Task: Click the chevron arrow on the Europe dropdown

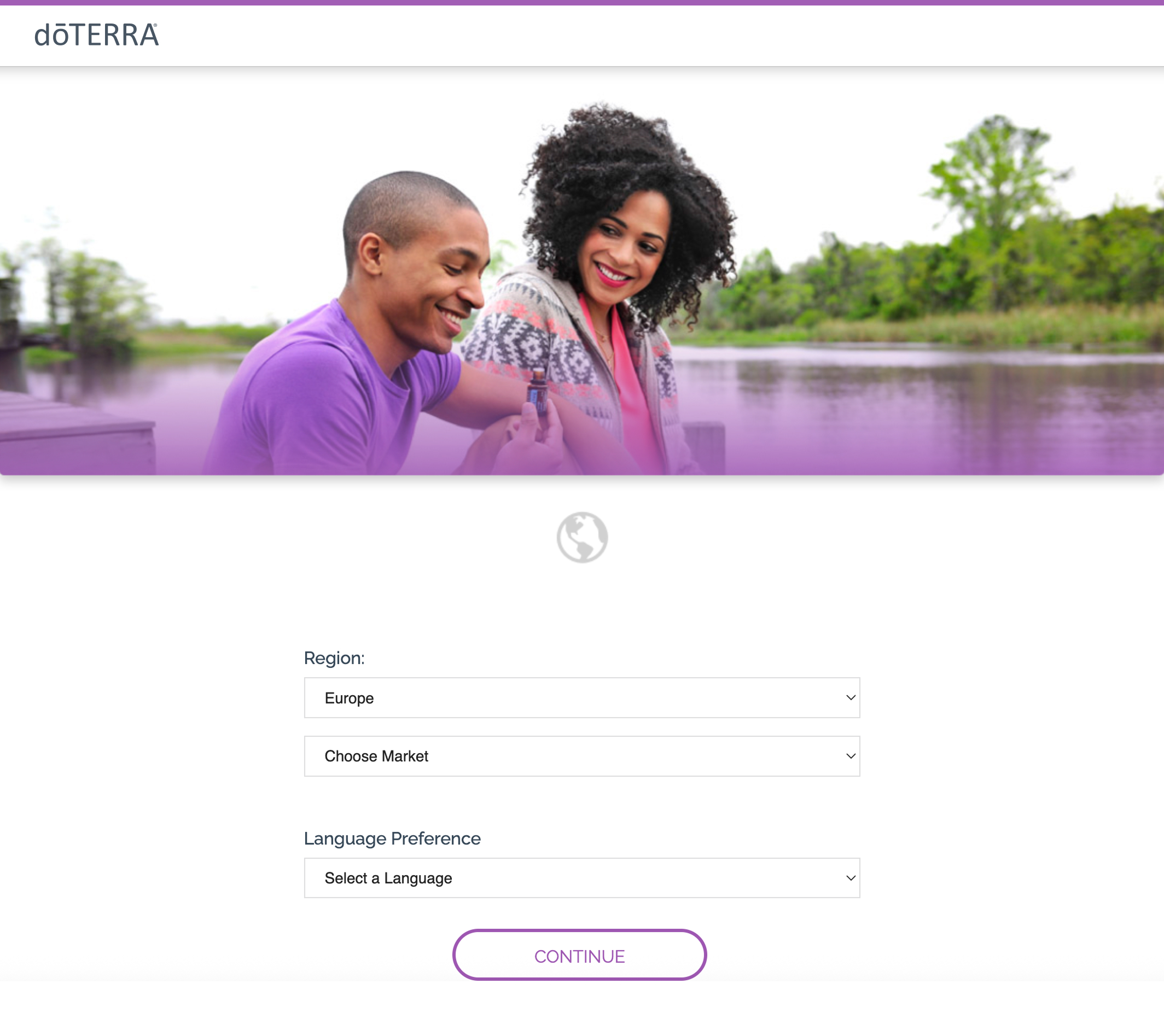Action: point(850,697)
